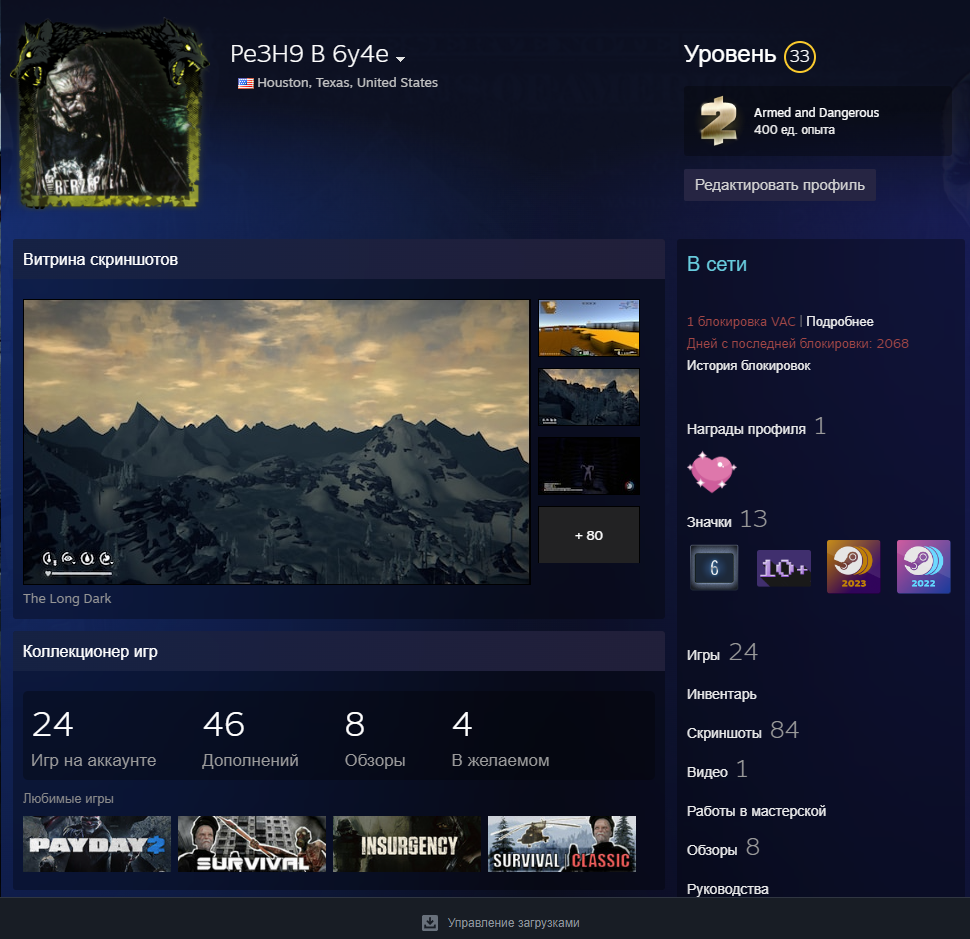Open the Игры 24 sidebar link
The width and height of the screenshot is (970, 939).
coord(722,653)
